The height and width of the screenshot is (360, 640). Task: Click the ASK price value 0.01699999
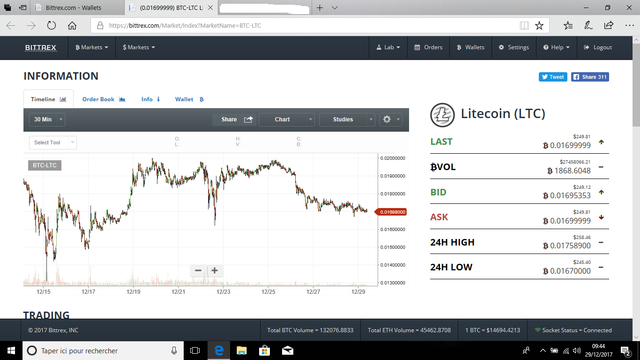(x=567, y=221)
